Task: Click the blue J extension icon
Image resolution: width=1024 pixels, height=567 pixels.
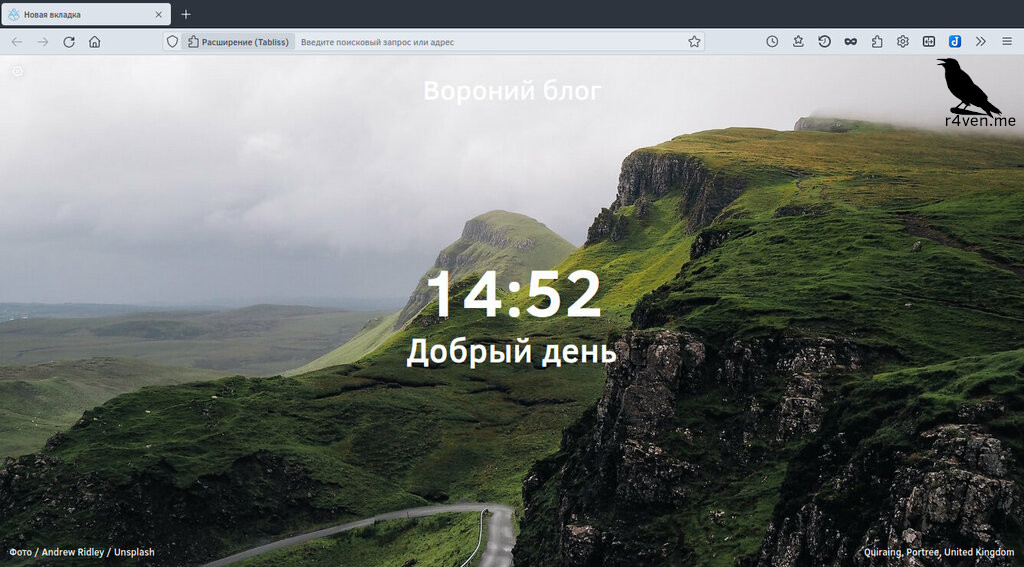Action: tap(955, 42)
